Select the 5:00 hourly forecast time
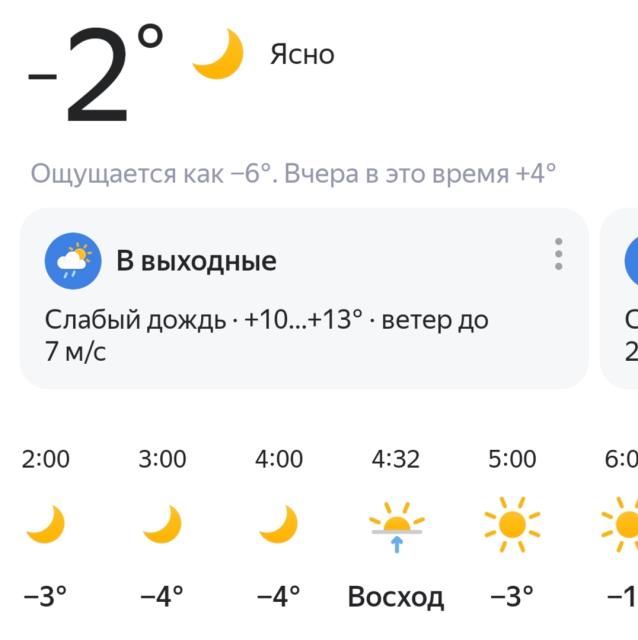Screen dimensions: 638x640 tap(512, 459)
